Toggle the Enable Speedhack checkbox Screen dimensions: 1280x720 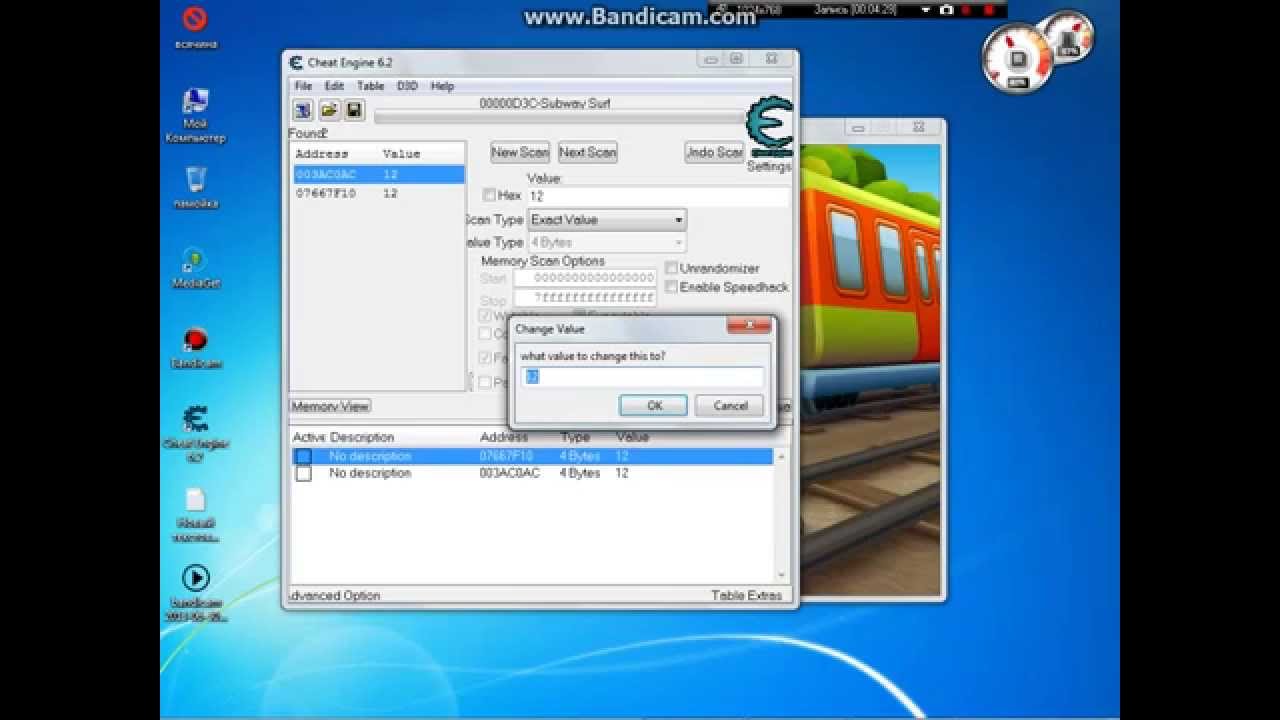pyautogui.click(x=671, y=287)
